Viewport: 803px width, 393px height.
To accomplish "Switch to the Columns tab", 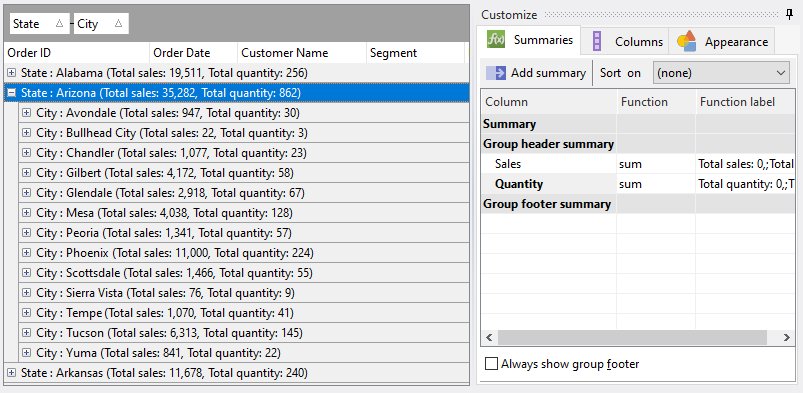I will pos(625,41).
